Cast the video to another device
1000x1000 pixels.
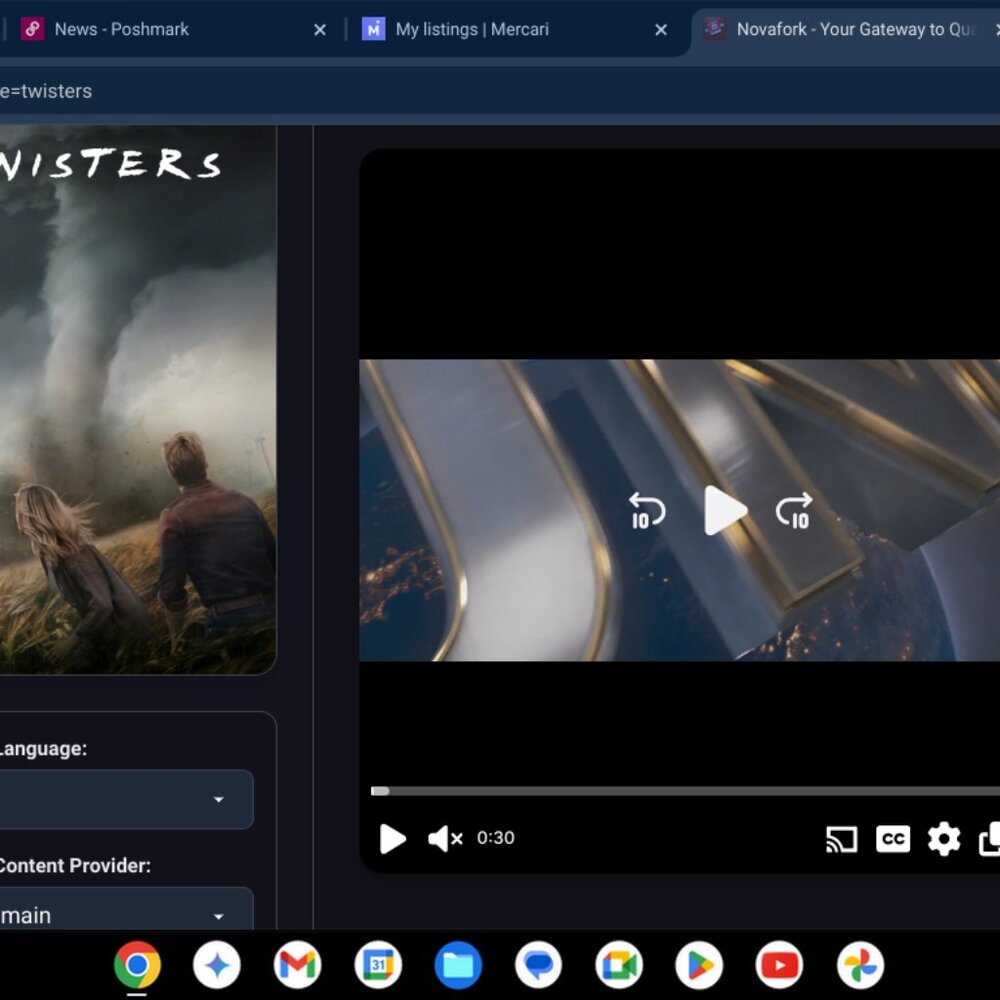(x=841, y=838)
